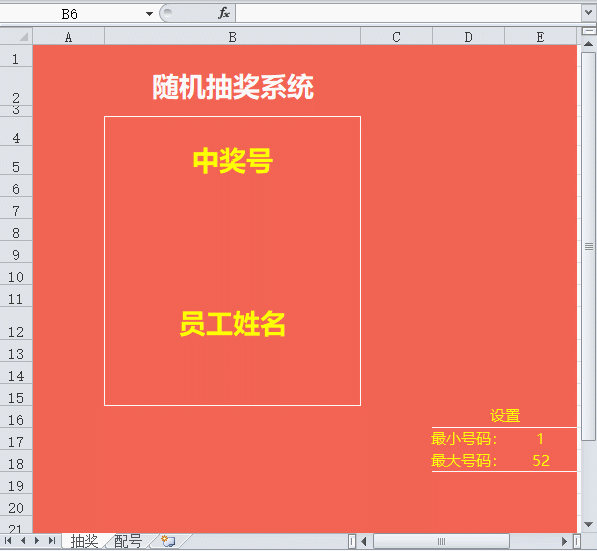This screenshot has height=551, width=597.
Task: Go to next sheet tab arrow
Action: click(37, 540)
